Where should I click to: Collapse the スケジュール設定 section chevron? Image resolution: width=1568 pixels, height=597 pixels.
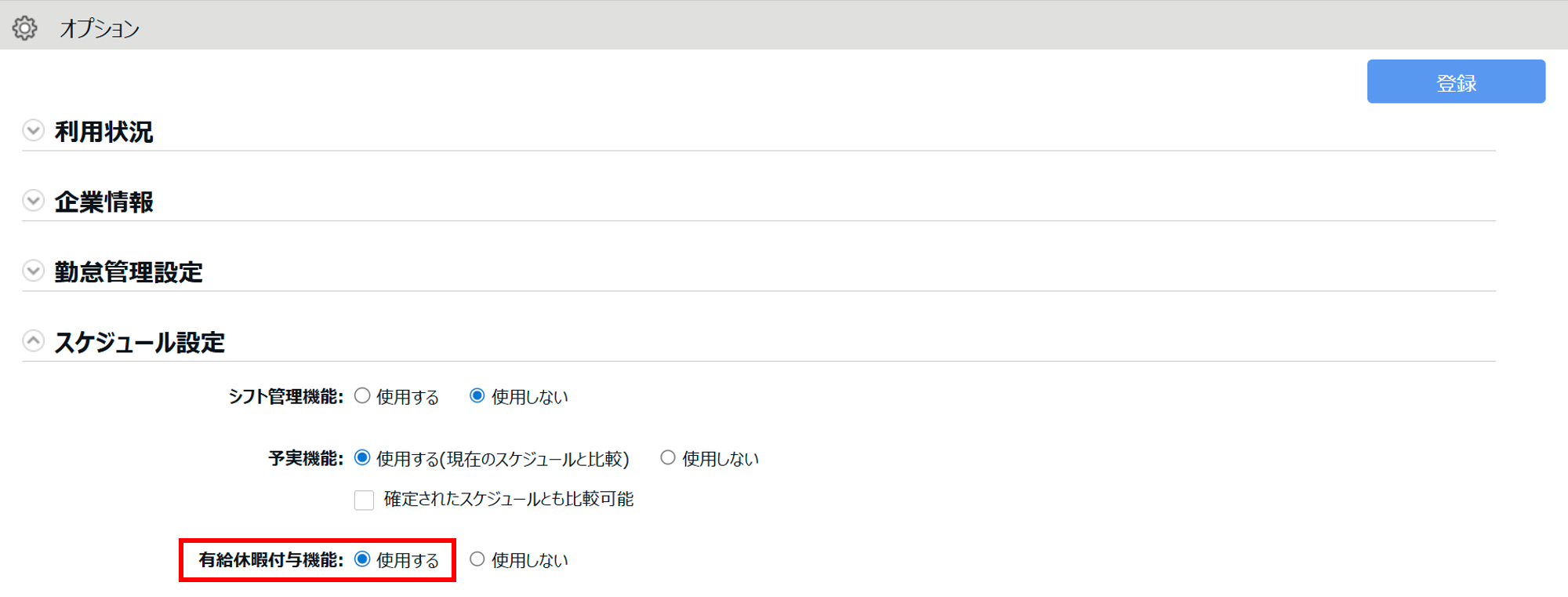33,341
